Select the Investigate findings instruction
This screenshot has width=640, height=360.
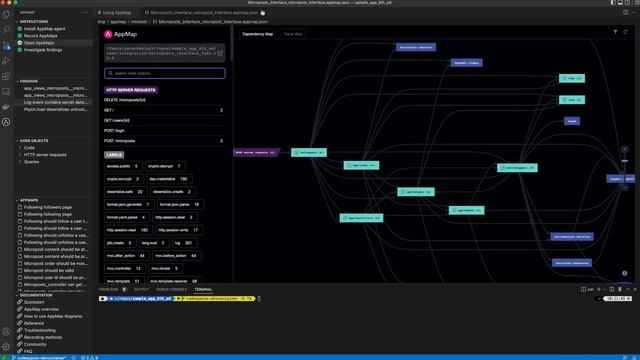coord(43,50)
